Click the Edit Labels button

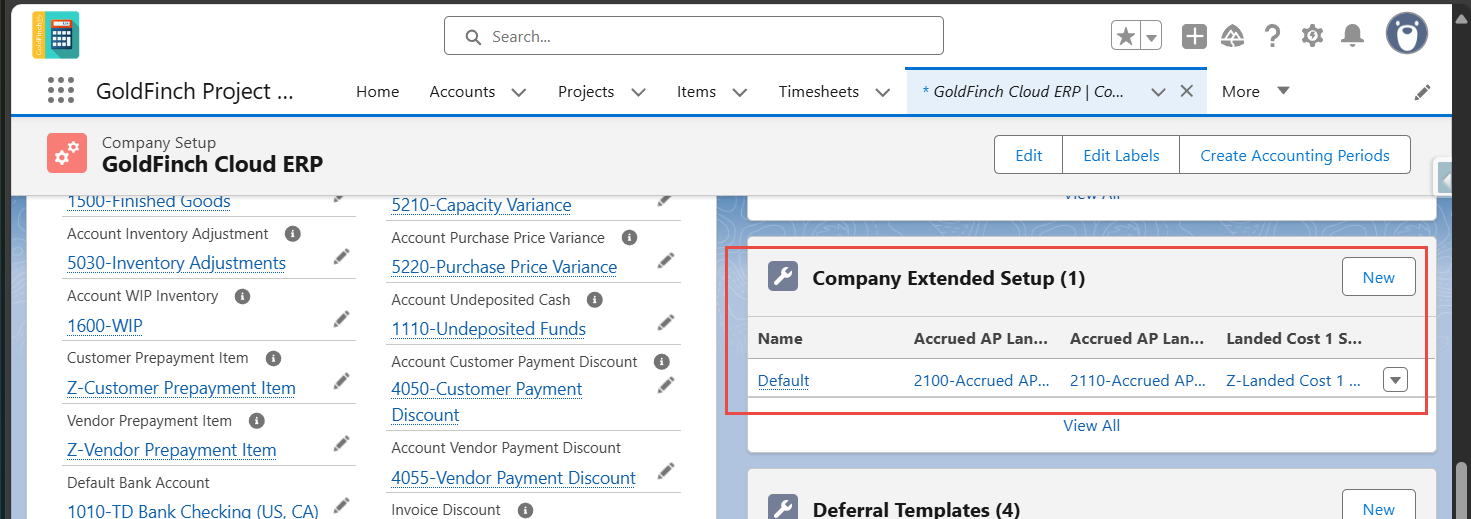coord(1122,155)
